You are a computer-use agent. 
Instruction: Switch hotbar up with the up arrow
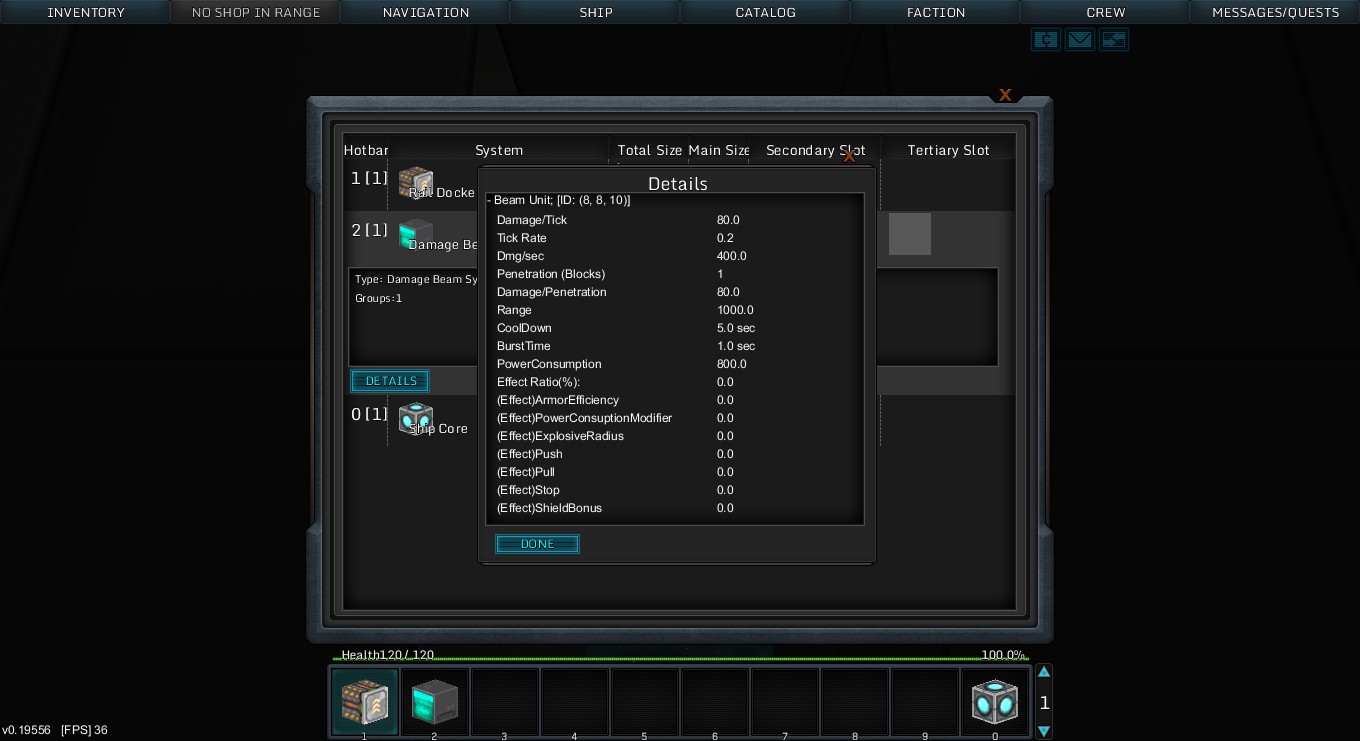[x=1044, y=672]
